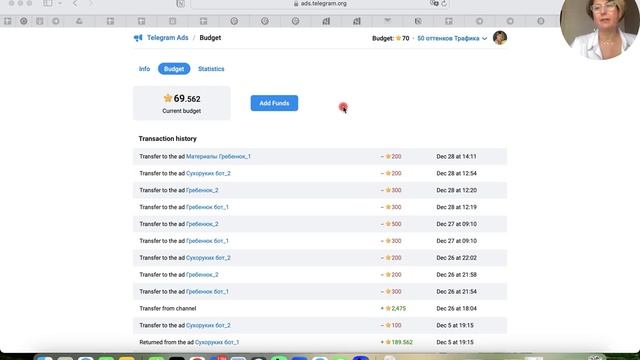Switch to the Info tab
Screen dimensions: 640x360
pos(144,69)
